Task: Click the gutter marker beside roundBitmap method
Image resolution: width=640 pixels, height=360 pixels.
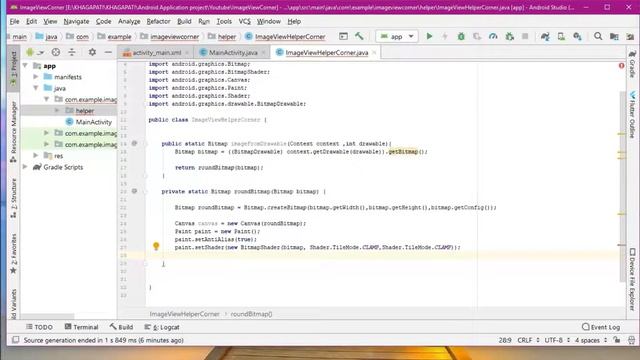Action: (134, 191)
